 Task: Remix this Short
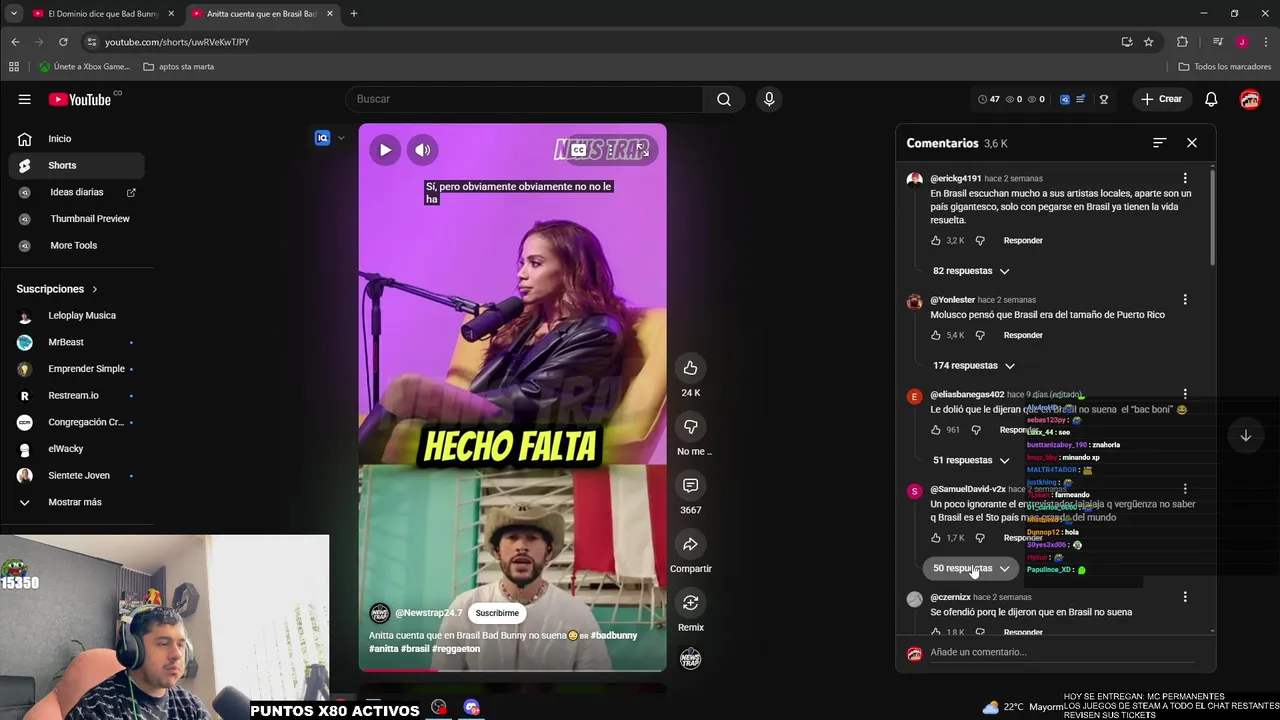690,602
